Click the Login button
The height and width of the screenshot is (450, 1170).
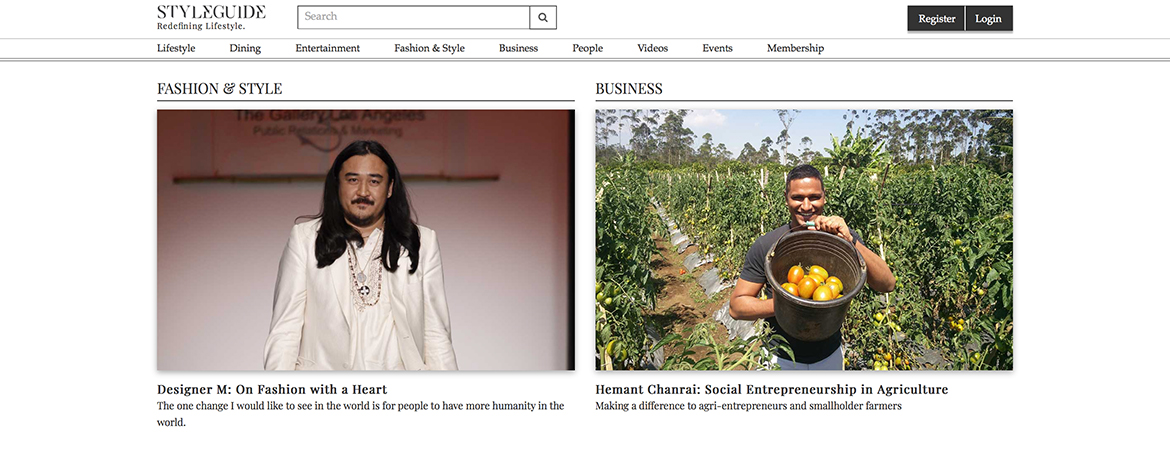989,19
